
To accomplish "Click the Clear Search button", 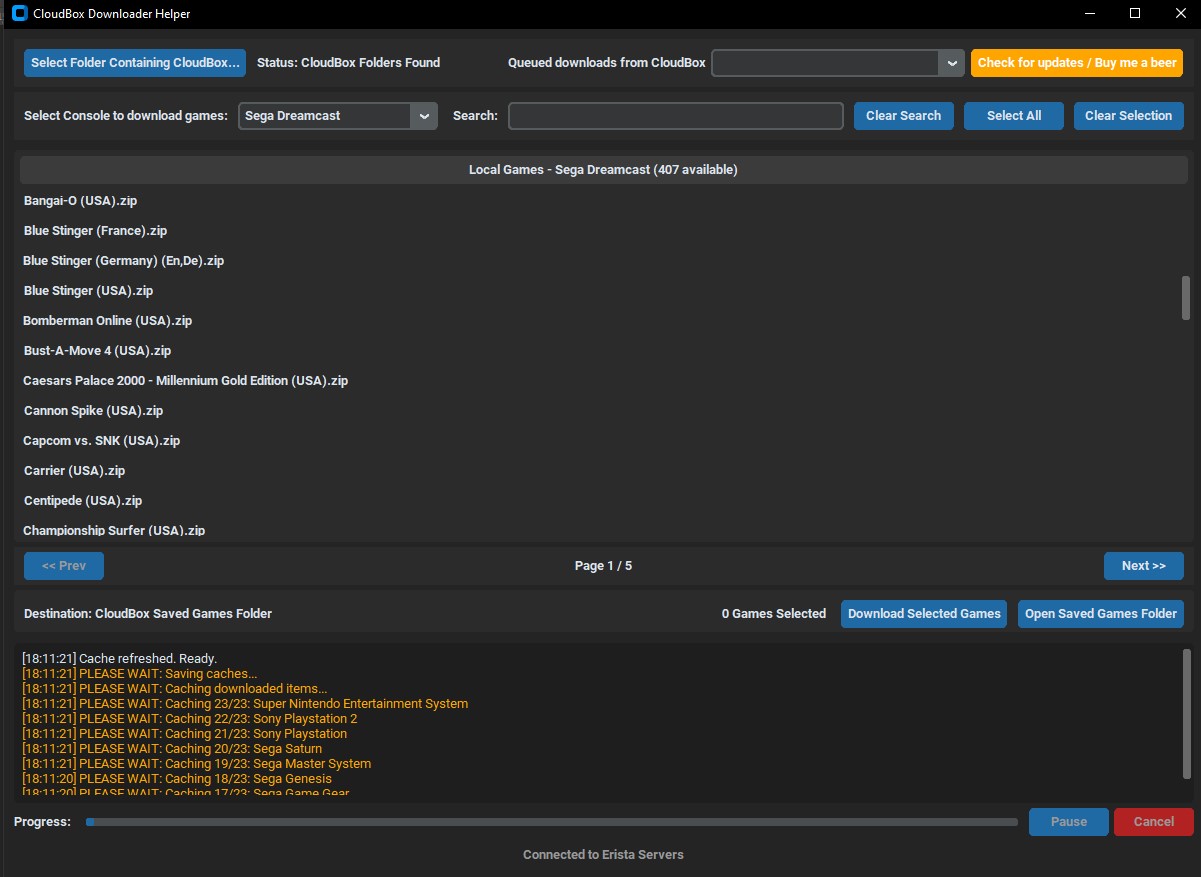I will click(904, 116).
